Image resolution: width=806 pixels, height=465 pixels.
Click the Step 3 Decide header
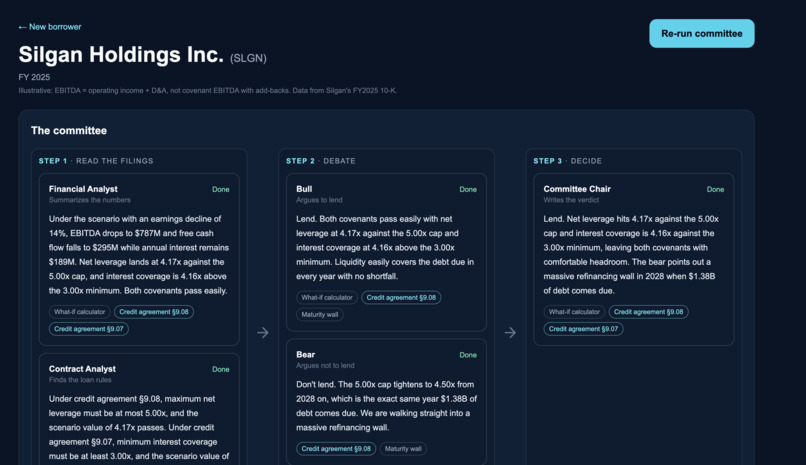[x=567, y=161]
